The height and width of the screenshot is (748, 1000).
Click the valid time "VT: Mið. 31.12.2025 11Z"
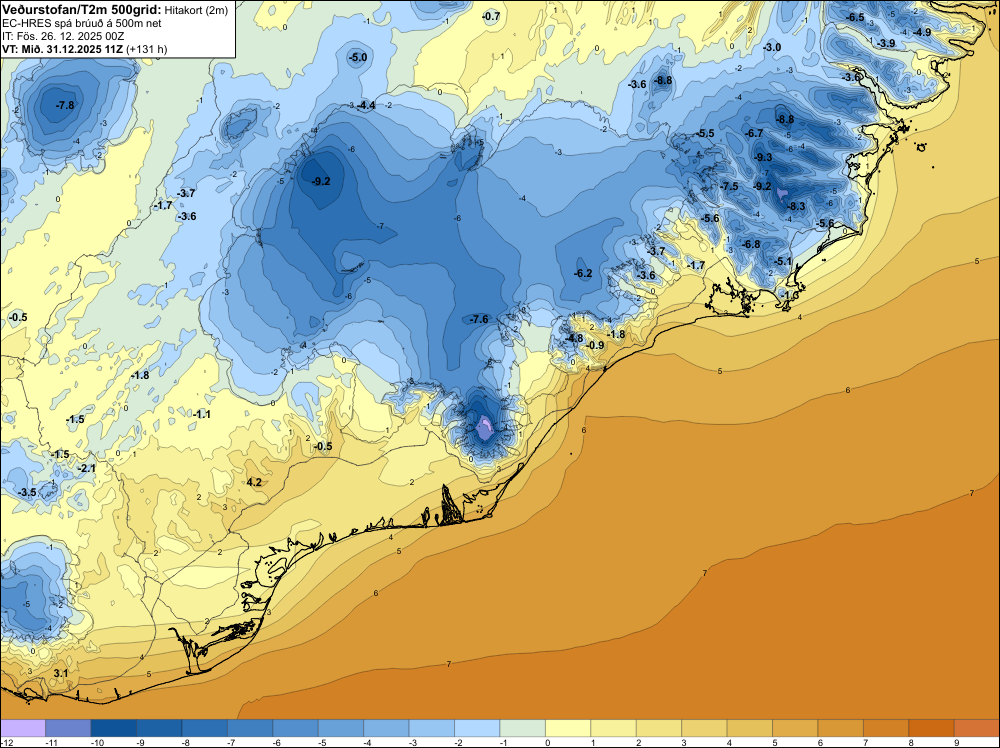click(62, 49)
